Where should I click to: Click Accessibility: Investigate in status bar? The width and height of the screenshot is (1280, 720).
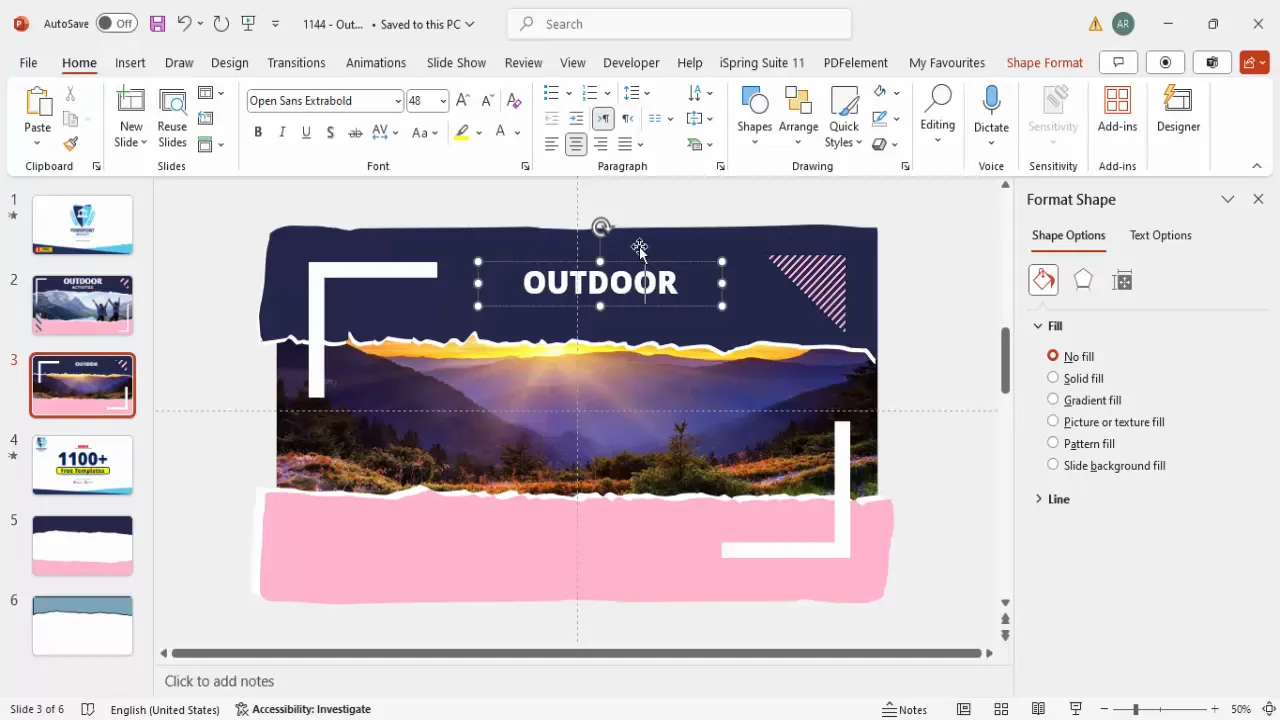coord(303,709)
